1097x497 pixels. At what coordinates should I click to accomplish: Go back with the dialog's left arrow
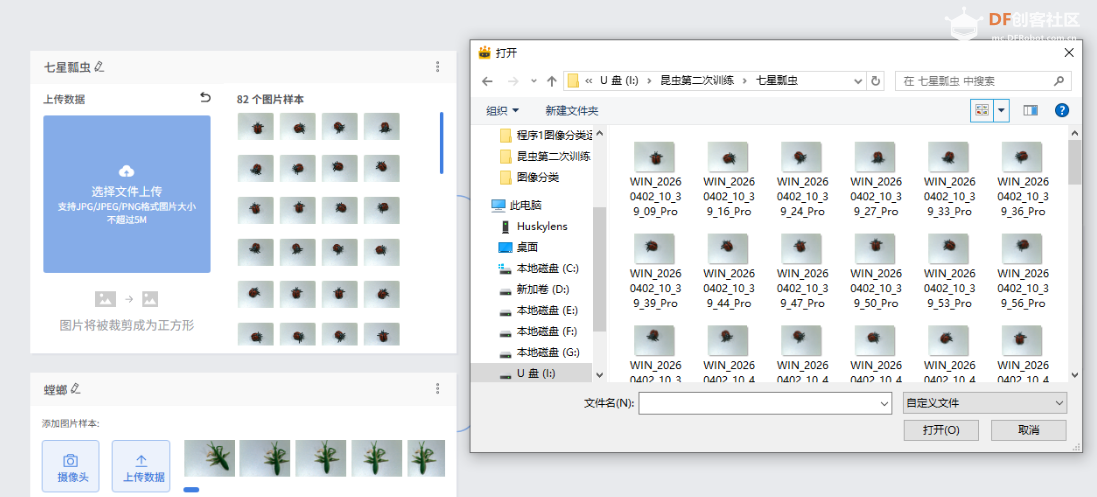[x=488, y=81]
